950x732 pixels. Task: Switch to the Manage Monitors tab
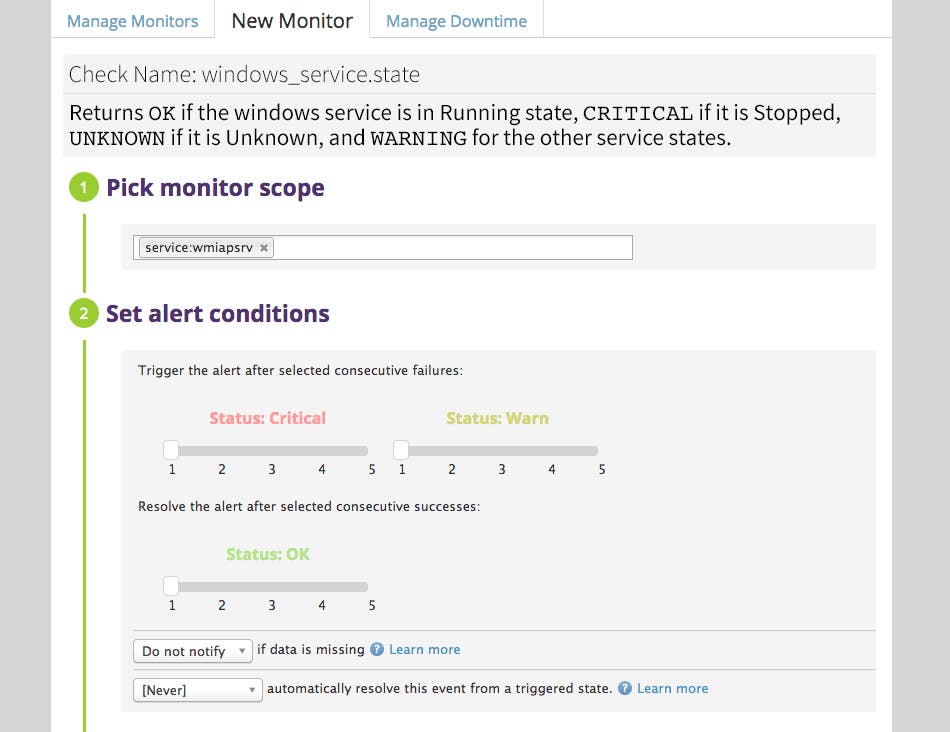132,20
